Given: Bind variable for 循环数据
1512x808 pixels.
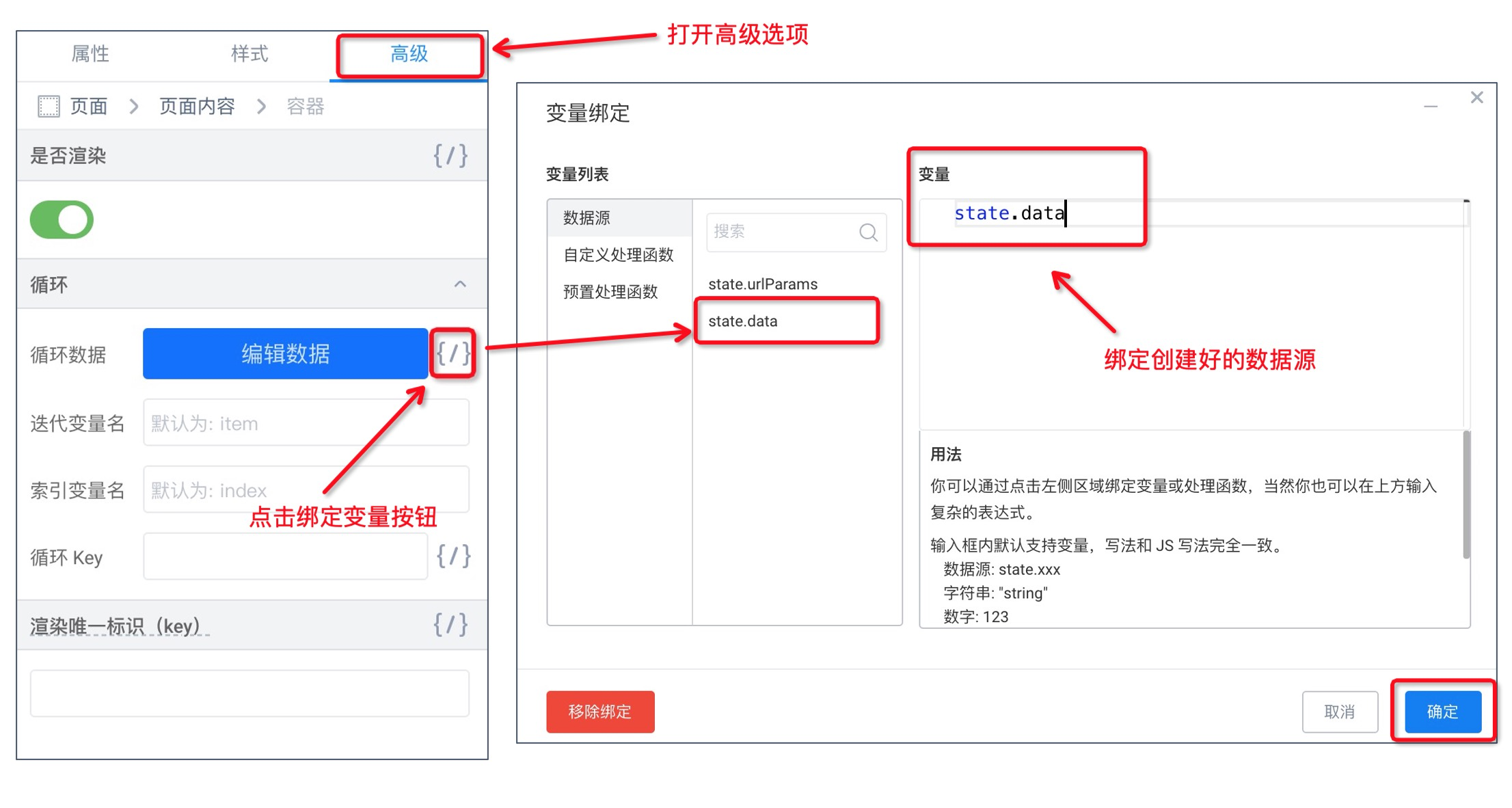Looking at the screenshot, I should pyautogui.click(x=453, y=353).
